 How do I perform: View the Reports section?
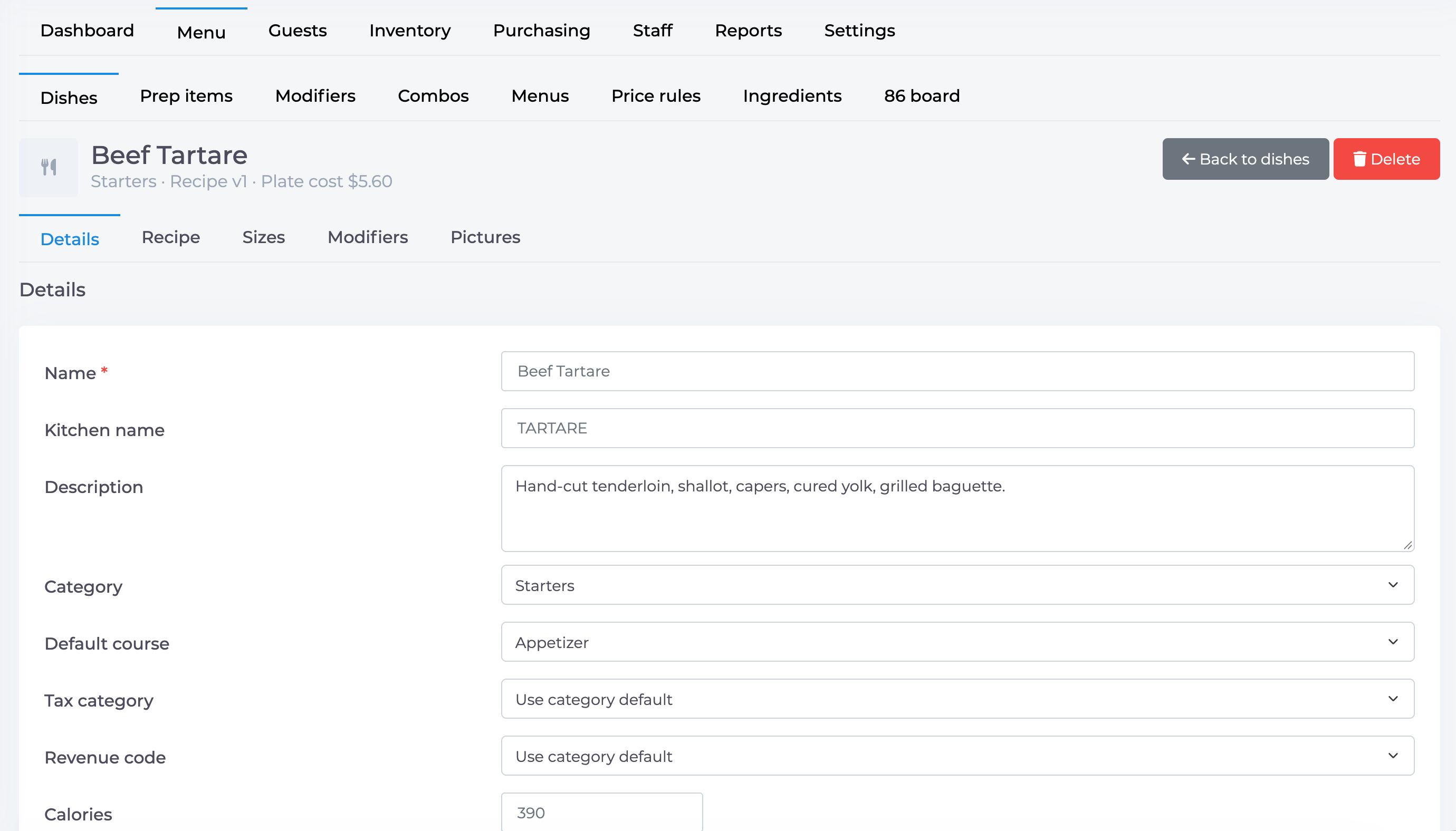pos(748,31)
